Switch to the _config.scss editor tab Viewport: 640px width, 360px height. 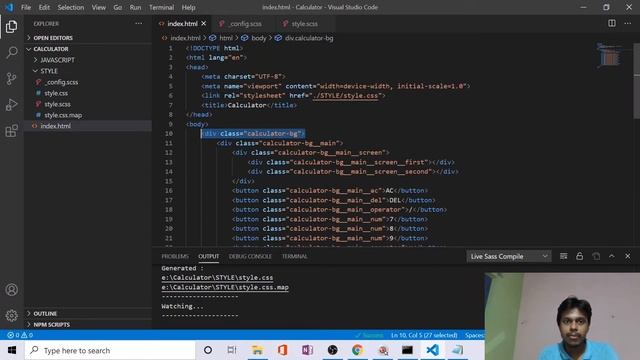(x=241, y=24)
